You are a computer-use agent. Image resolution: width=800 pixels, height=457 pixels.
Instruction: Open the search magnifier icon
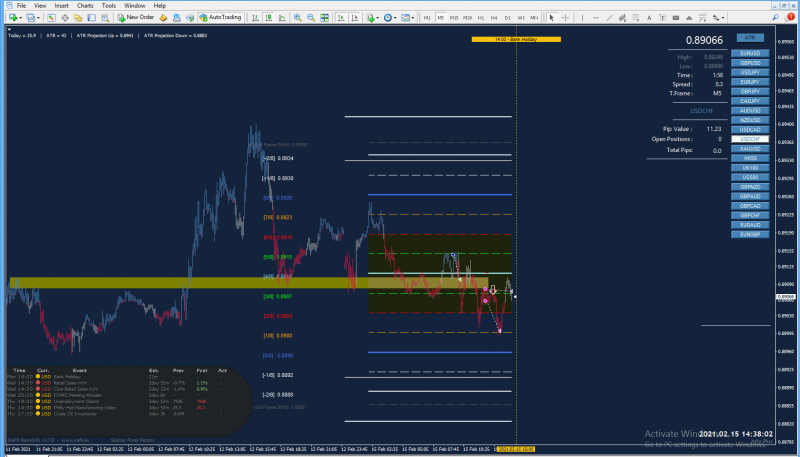click(776, 17)
